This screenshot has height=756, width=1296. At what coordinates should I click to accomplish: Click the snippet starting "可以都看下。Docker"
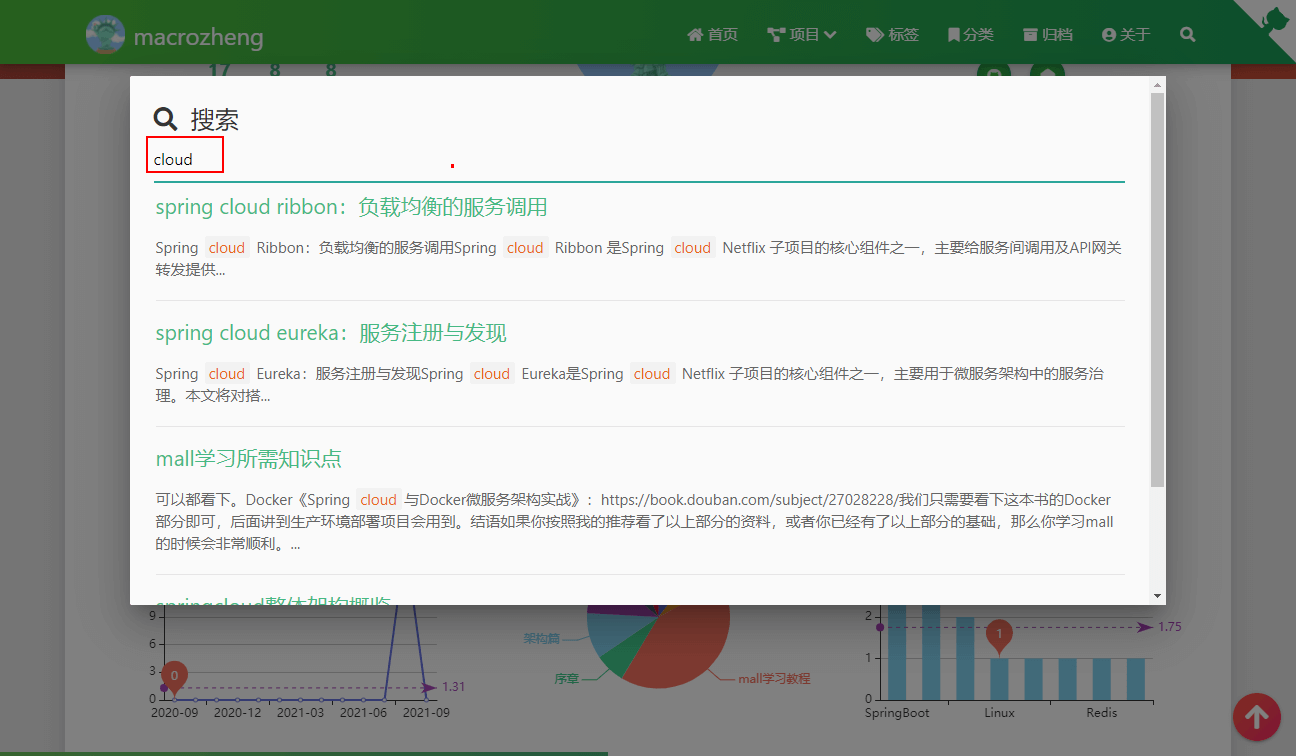(x=634, y=522)
